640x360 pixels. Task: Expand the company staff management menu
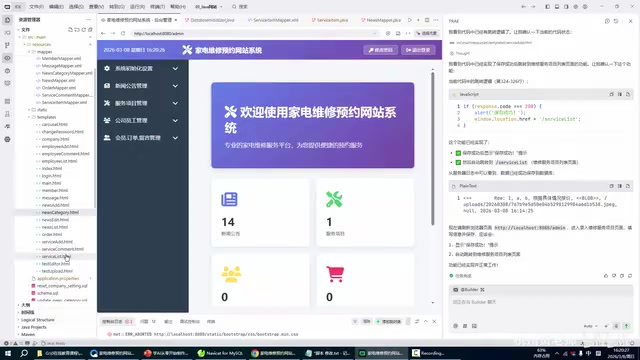pyautogui.click(x=142, y=120)
